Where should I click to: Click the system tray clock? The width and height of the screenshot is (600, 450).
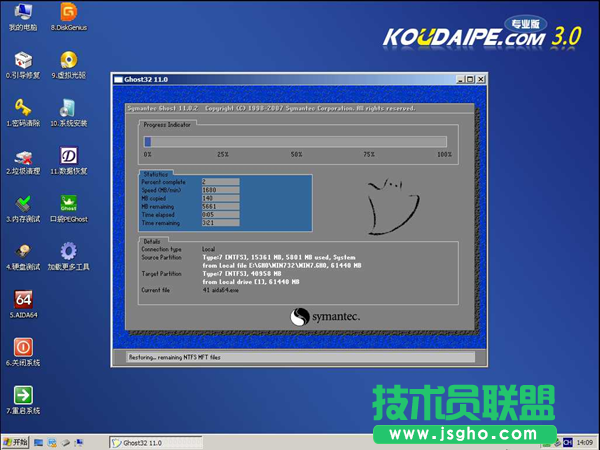click(x=585, y=442)
